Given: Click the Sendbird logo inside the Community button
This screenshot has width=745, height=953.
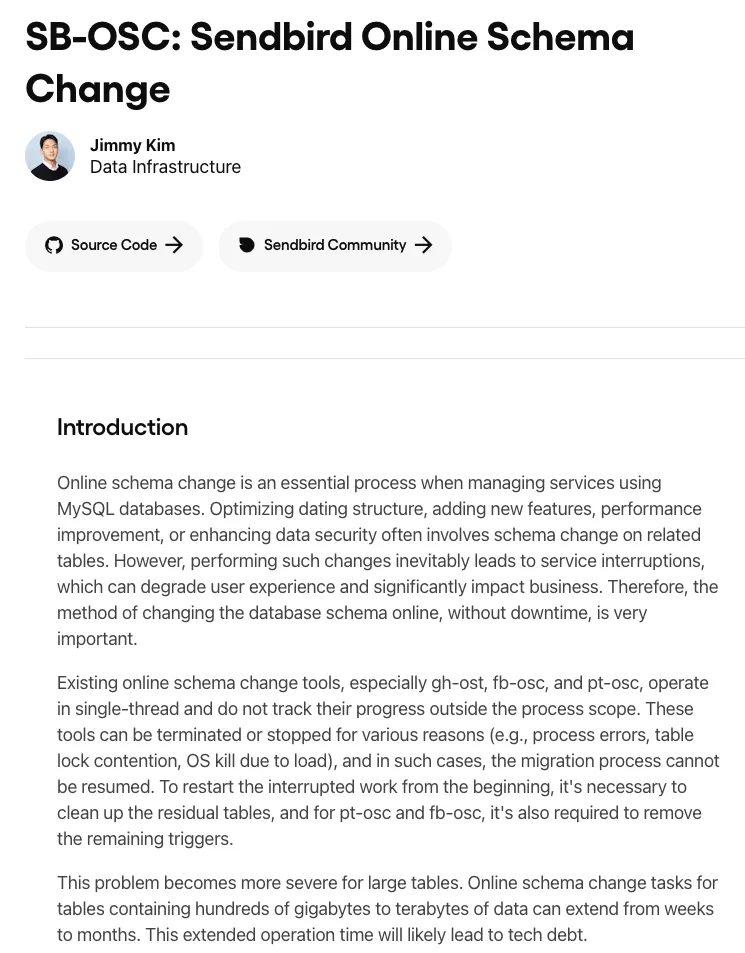Looking at the screenshot, I should pos(246,245).
